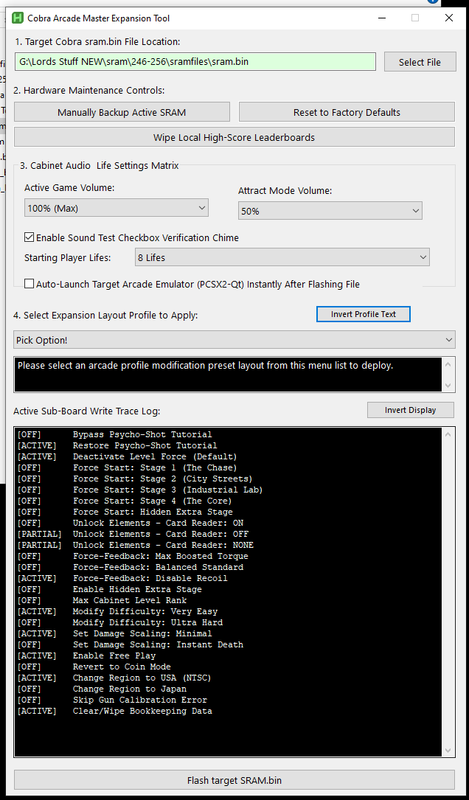
Task: Expand the Pick Option! profile dropdown
Action: [234, 340]
